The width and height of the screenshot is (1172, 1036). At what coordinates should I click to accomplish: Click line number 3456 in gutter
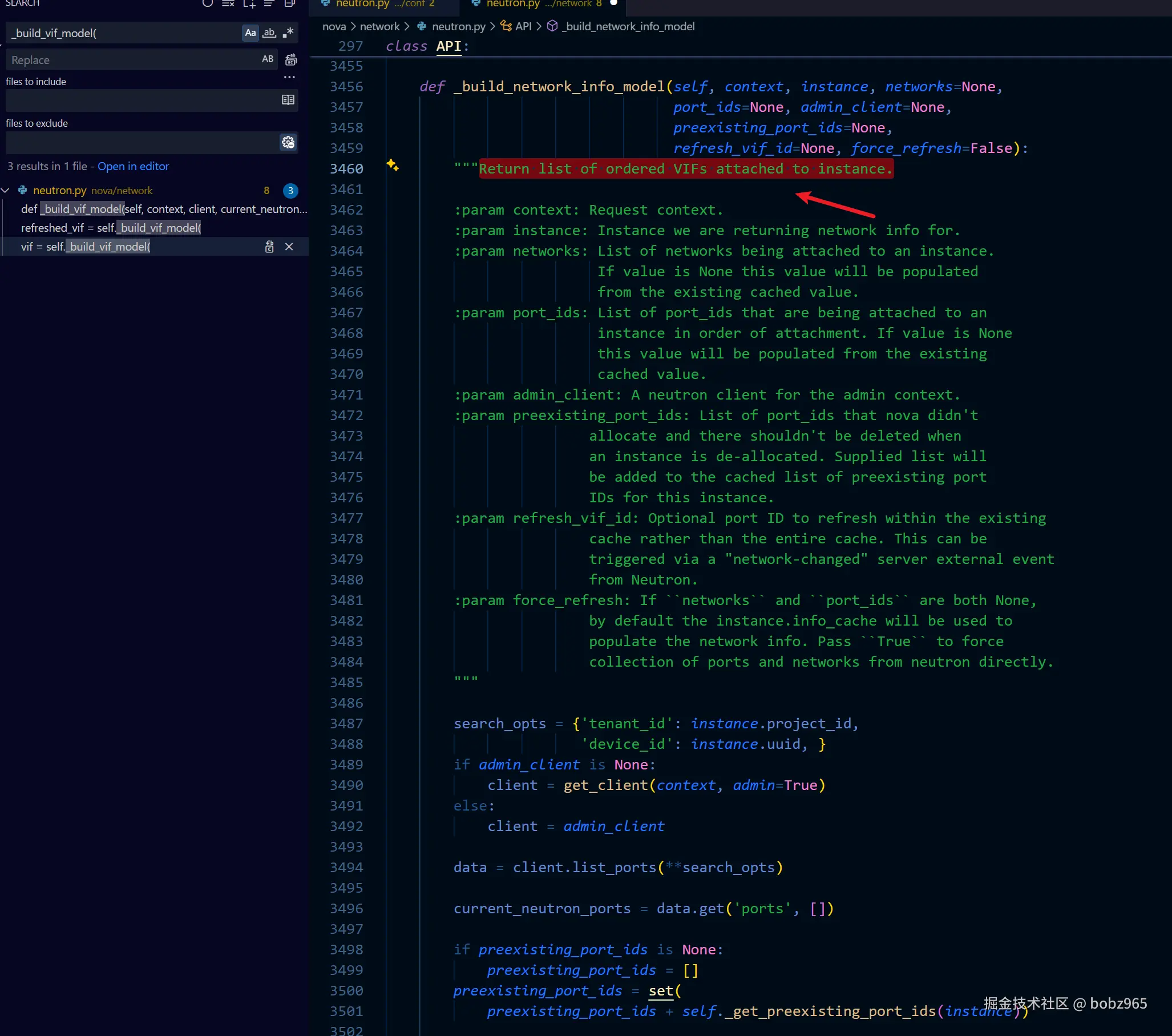(x=346, y=87)
